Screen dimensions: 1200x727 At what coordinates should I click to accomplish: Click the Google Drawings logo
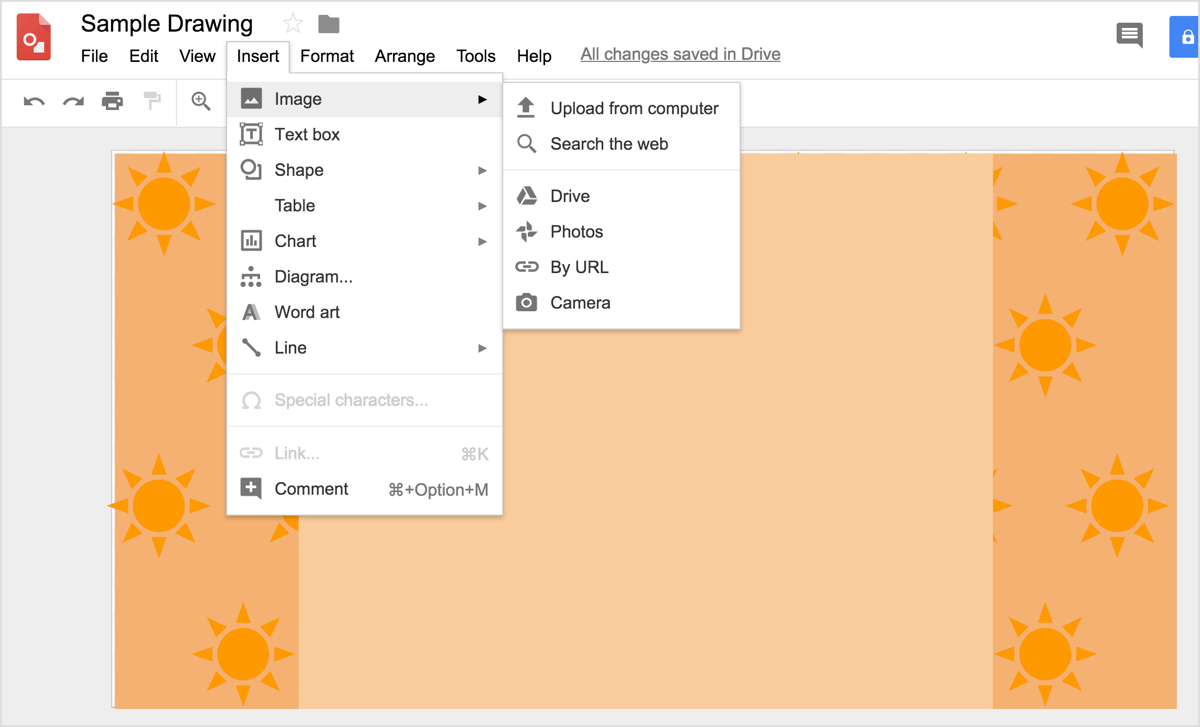point(32,36)
